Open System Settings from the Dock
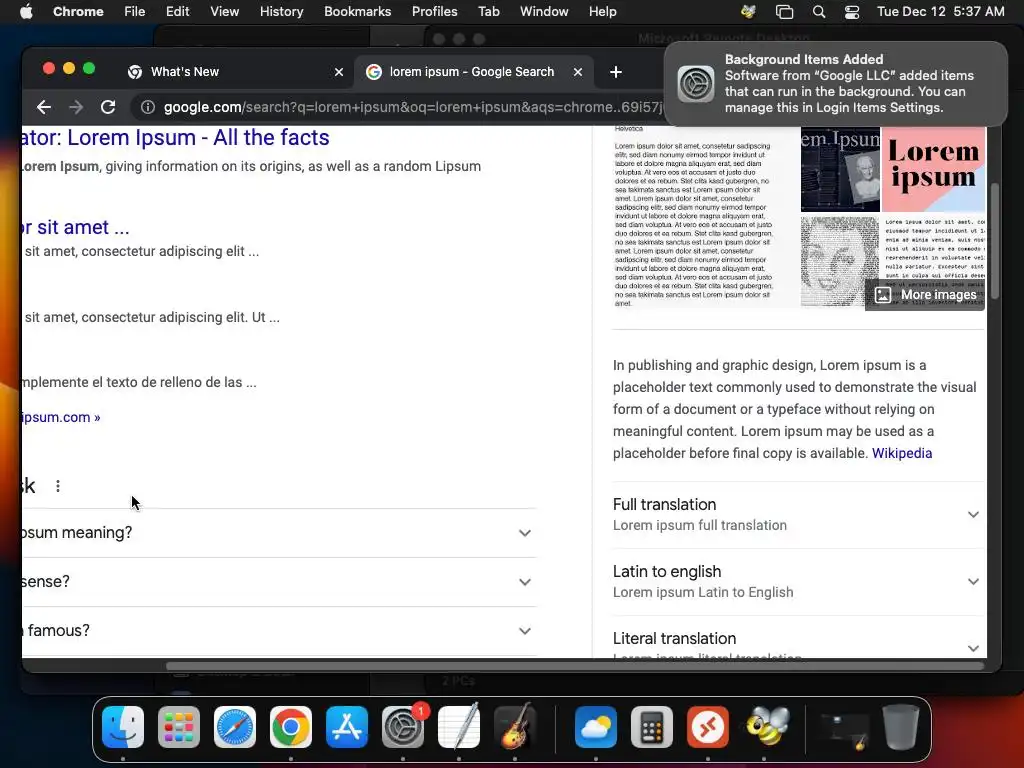 [403, 727]
